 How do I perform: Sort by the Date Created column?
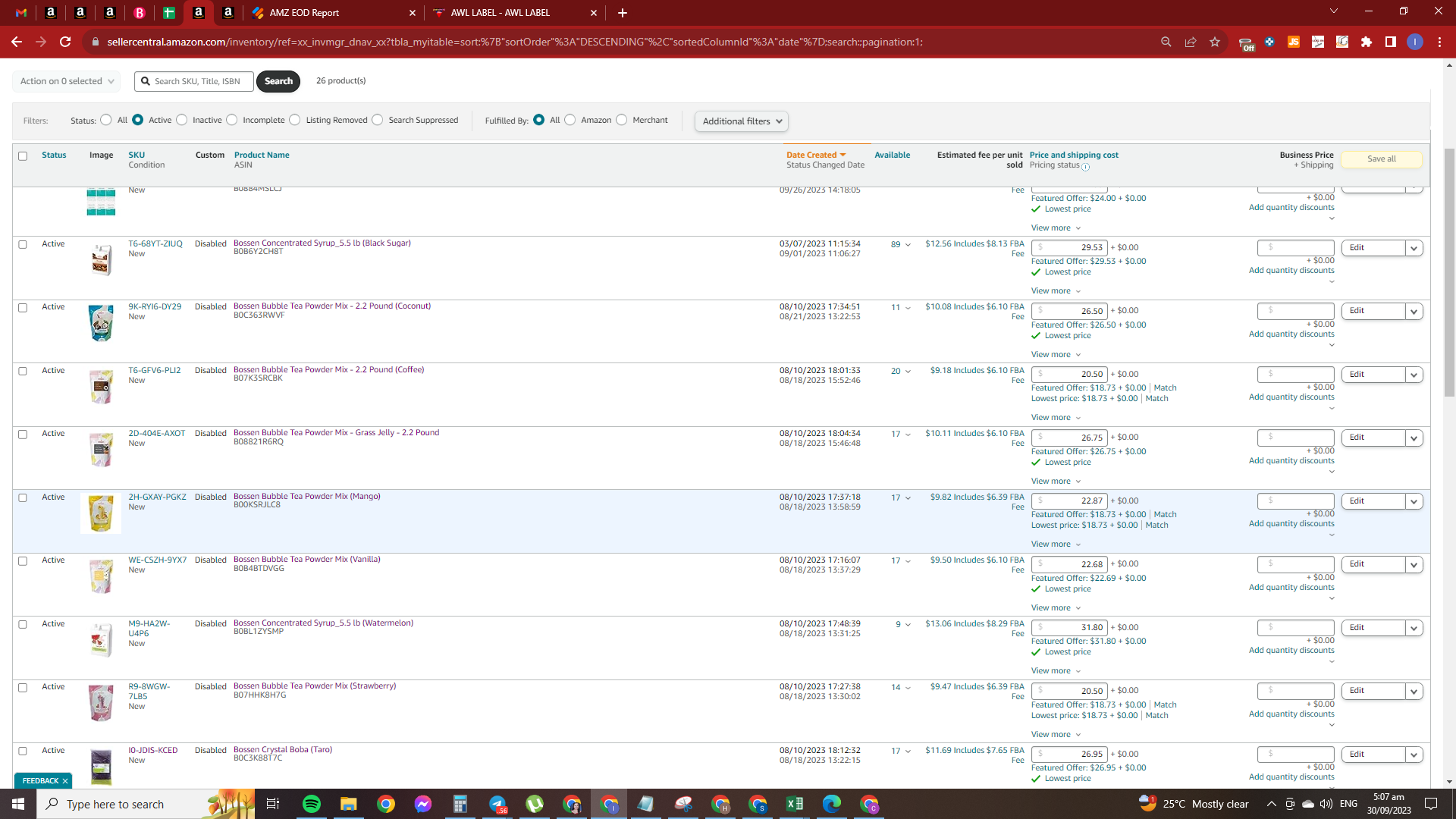coord(811,155)
